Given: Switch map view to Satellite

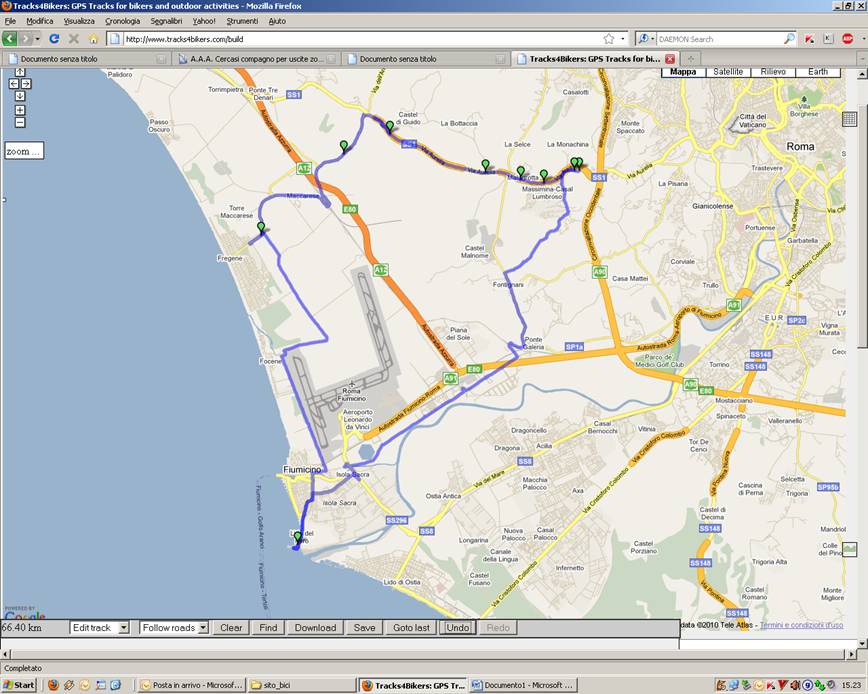Looking at the screenshot, I should point(728,72).
